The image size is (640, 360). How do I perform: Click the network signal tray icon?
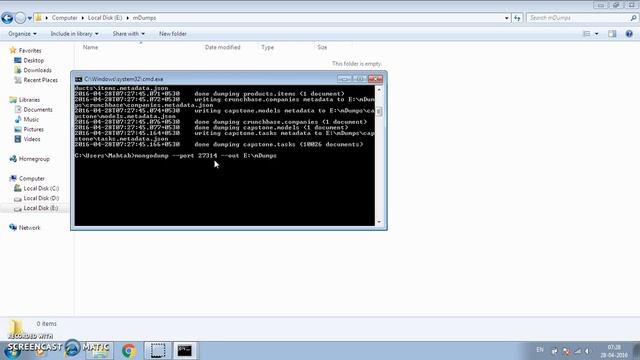pyautogui.click(x=578, y=351)
